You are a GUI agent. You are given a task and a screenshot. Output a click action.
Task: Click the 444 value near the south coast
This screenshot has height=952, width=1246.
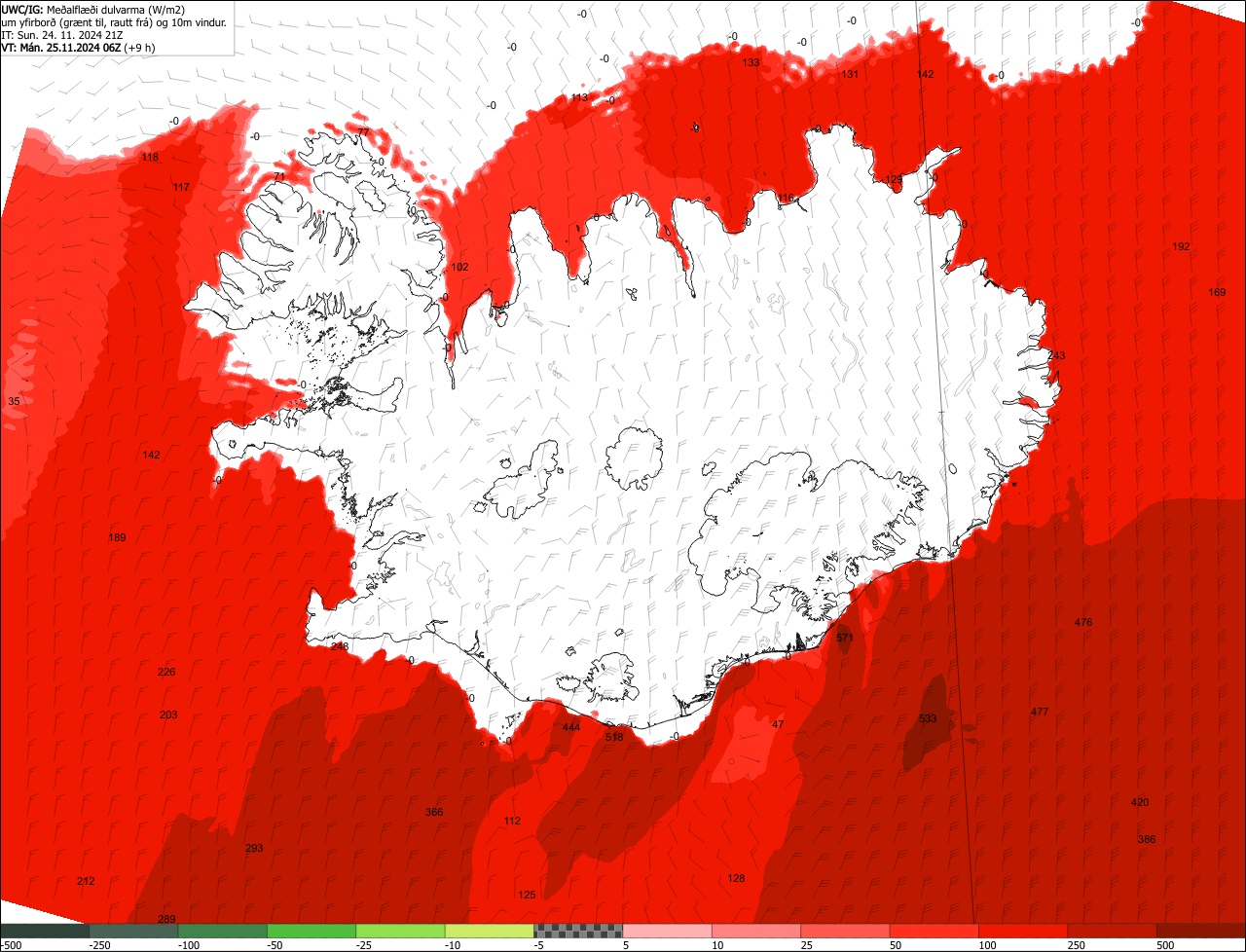pos(571,727)
